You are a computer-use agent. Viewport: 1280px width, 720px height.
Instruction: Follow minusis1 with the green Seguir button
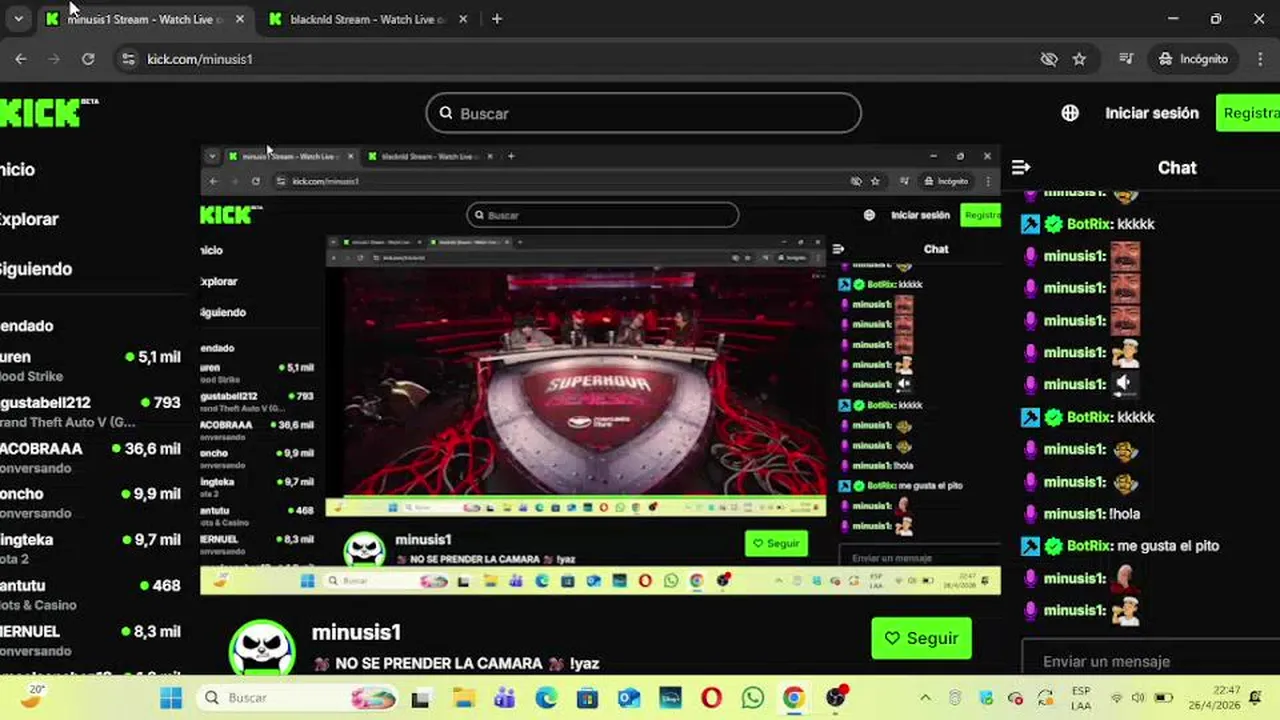pyautogui.click(x=921, y=638)
